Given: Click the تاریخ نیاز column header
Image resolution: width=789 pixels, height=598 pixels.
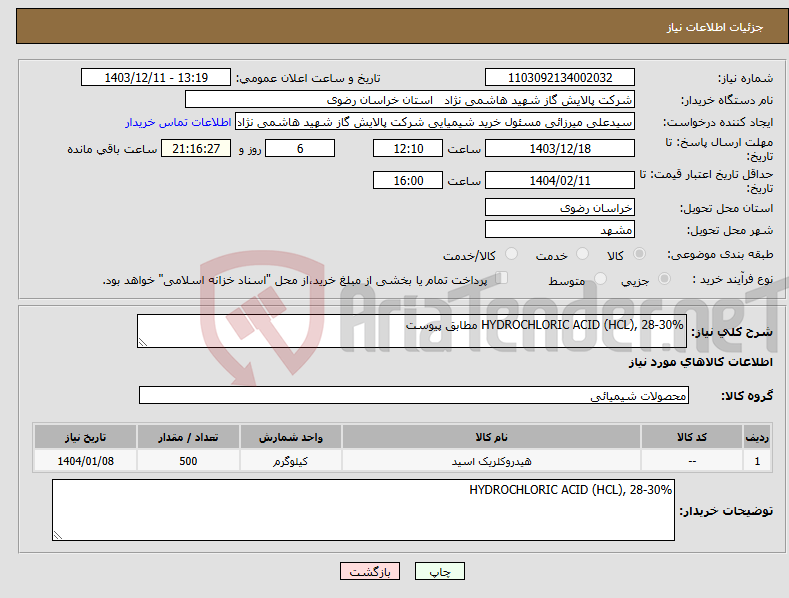Looking at the screenshot, I should click(x=86, y=437).
